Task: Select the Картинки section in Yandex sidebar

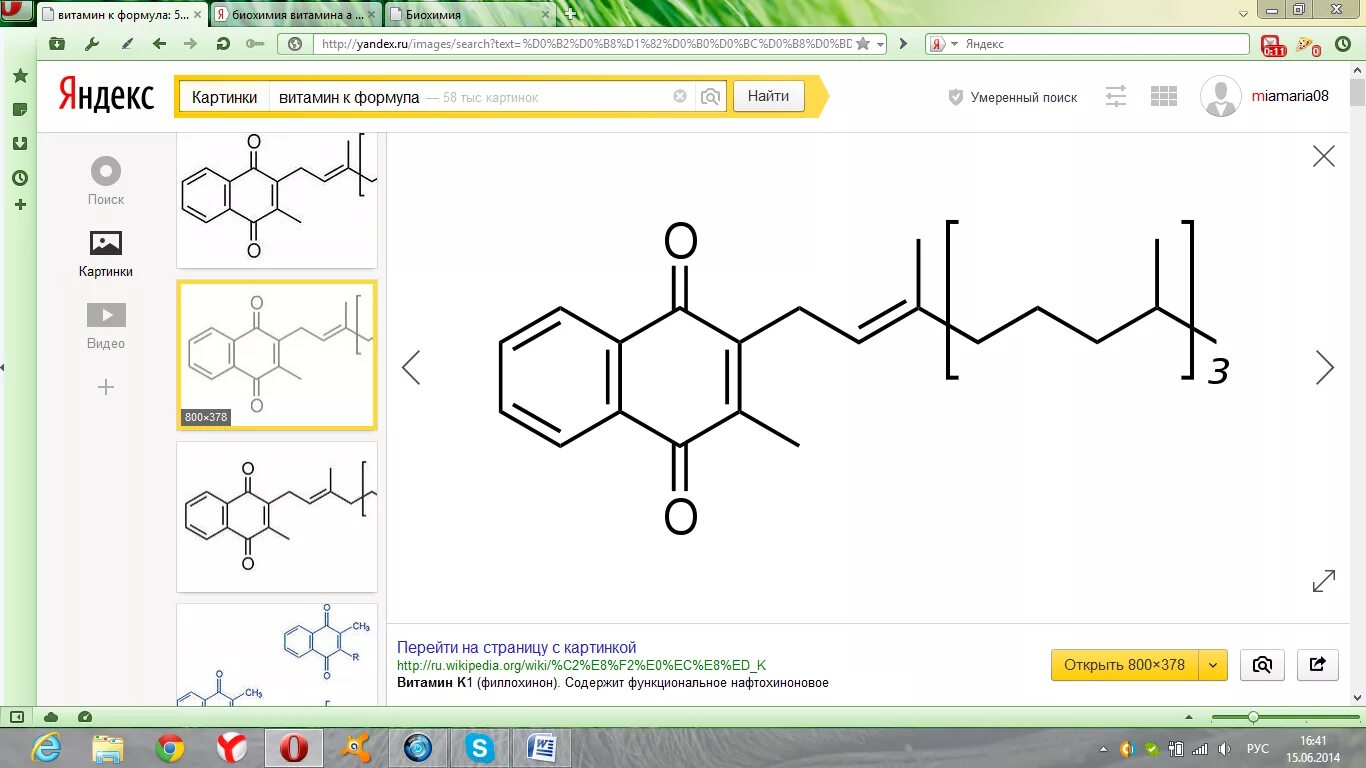Action: [x=106, y=254]
